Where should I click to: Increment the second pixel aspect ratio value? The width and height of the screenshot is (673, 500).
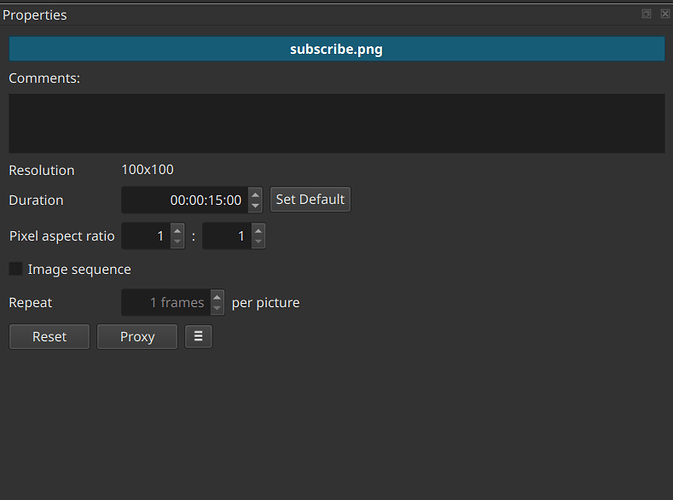(258, 231)
